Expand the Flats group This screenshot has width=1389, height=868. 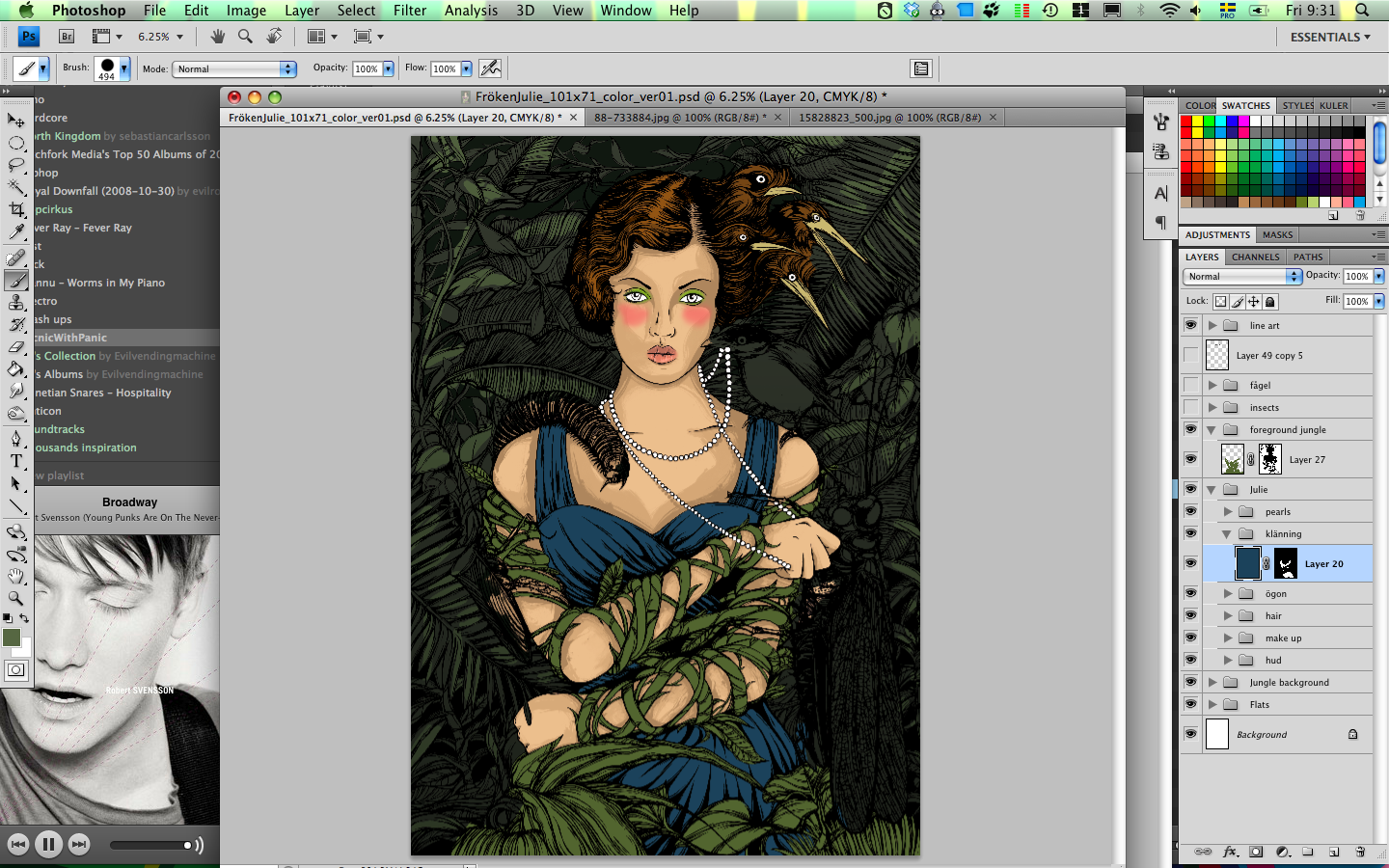coord(1212,705)
